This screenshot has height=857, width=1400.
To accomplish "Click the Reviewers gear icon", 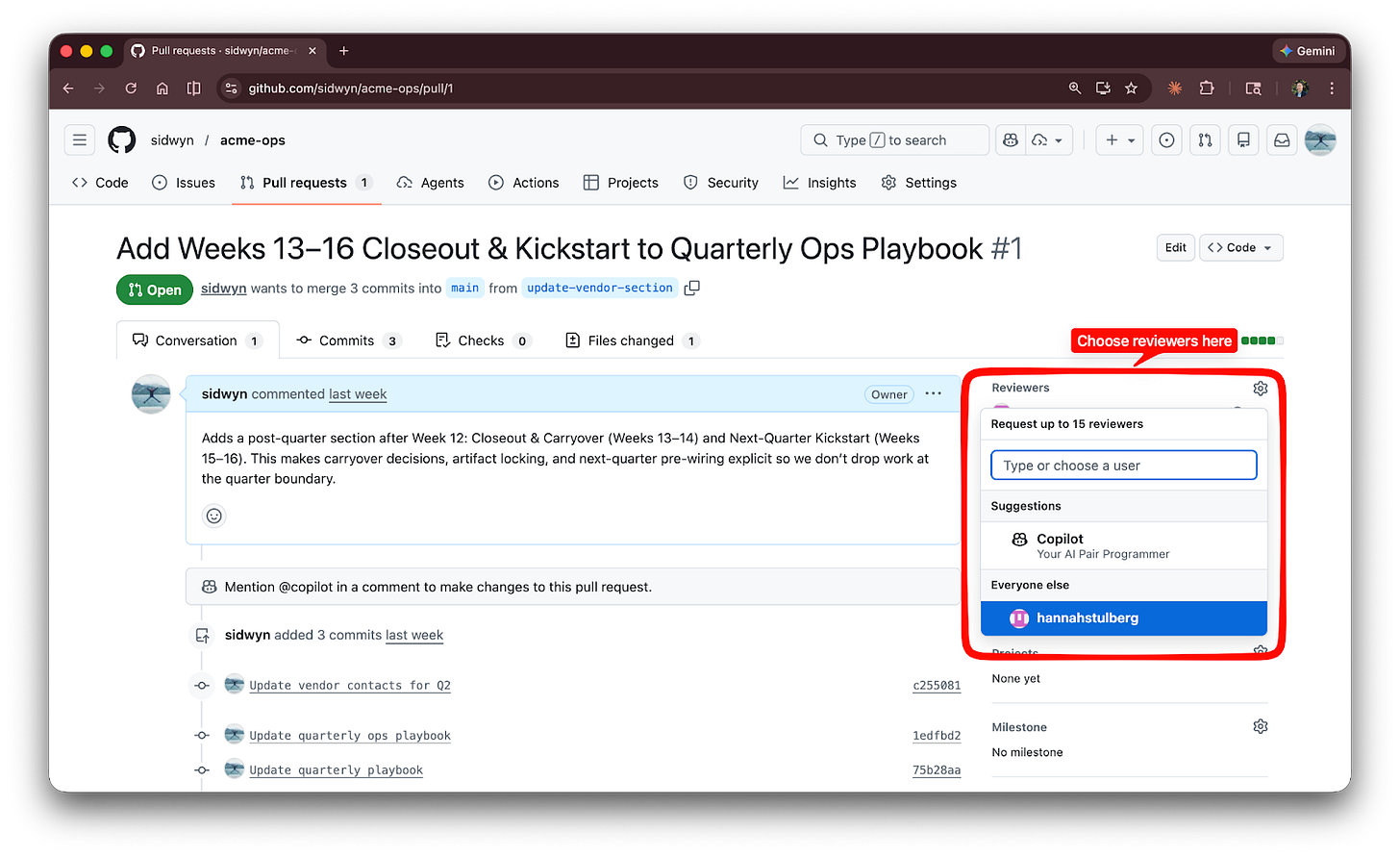I will coord(1261,389).
